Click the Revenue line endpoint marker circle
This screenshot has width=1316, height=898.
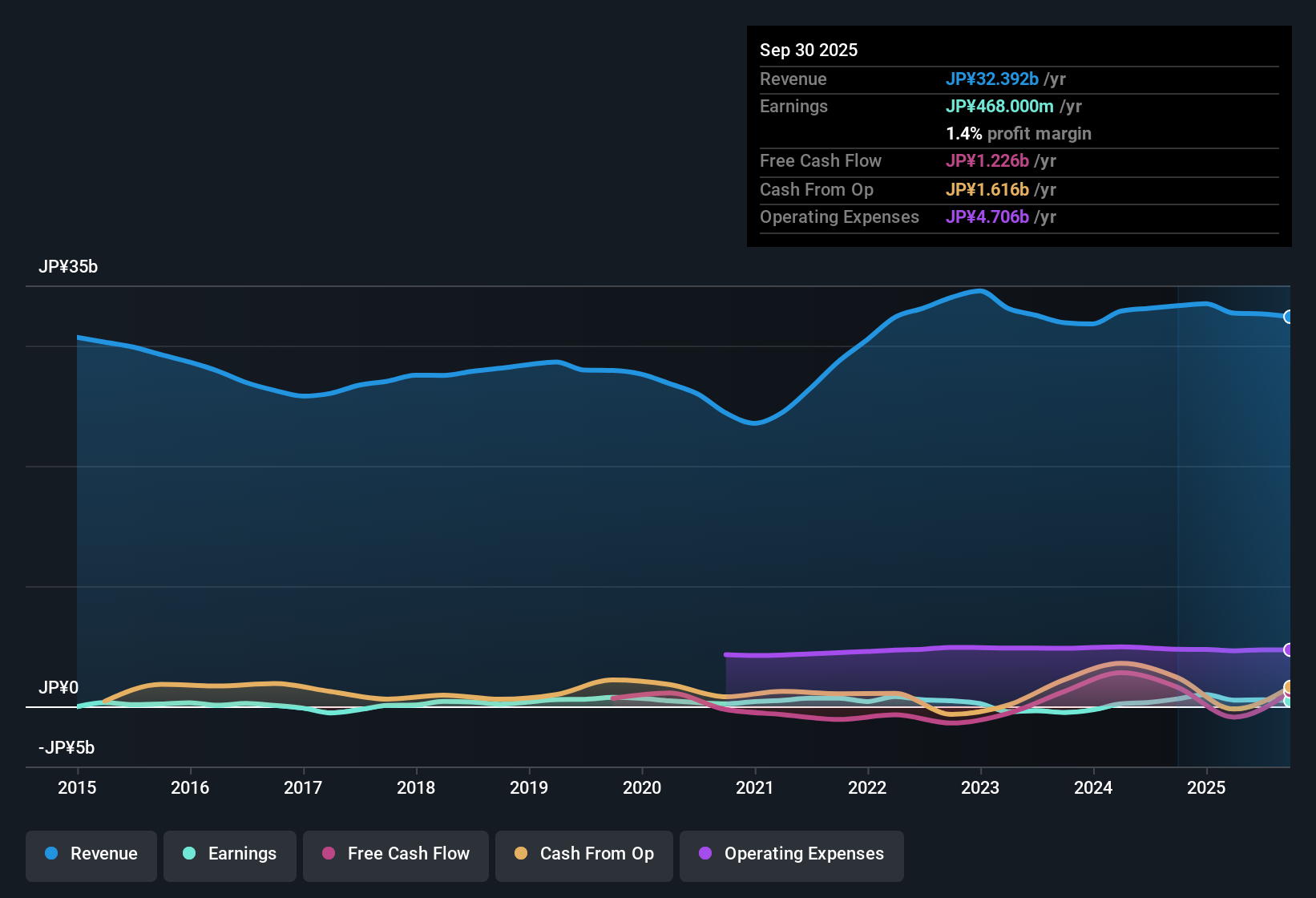coord(1289,316)
